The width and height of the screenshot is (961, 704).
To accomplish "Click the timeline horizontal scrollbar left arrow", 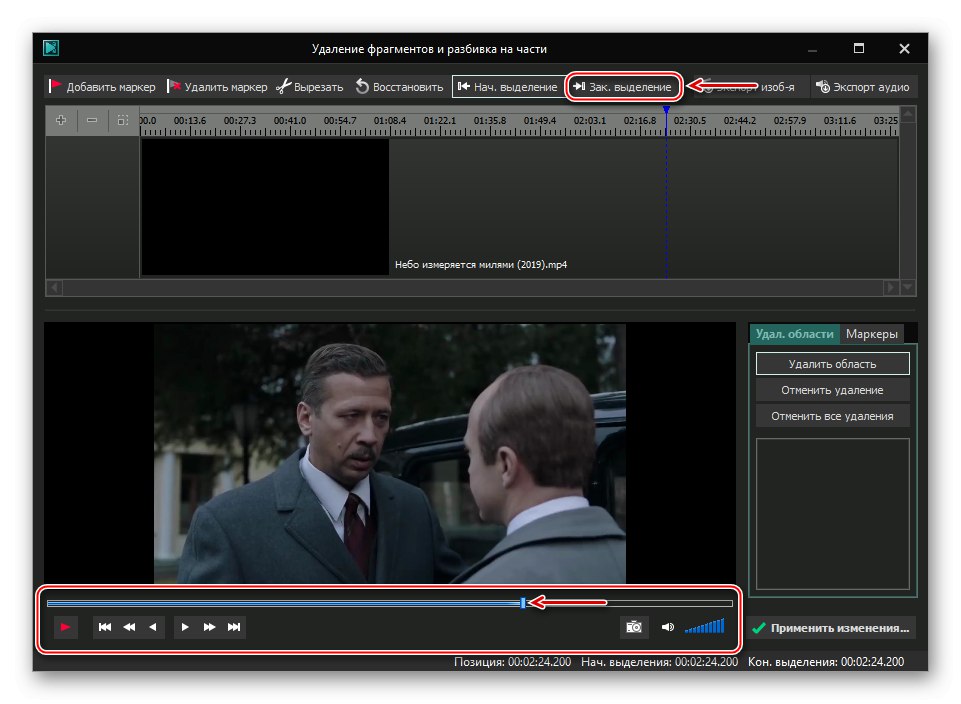I will (54, 287).
